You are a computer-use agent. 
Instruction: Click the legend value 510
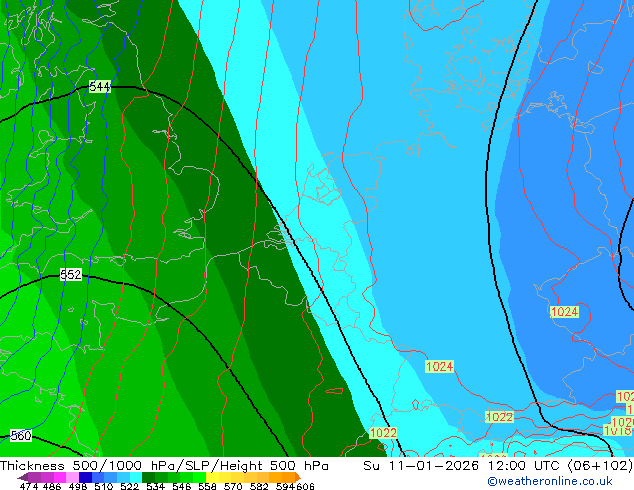click(x=104, y=486)
